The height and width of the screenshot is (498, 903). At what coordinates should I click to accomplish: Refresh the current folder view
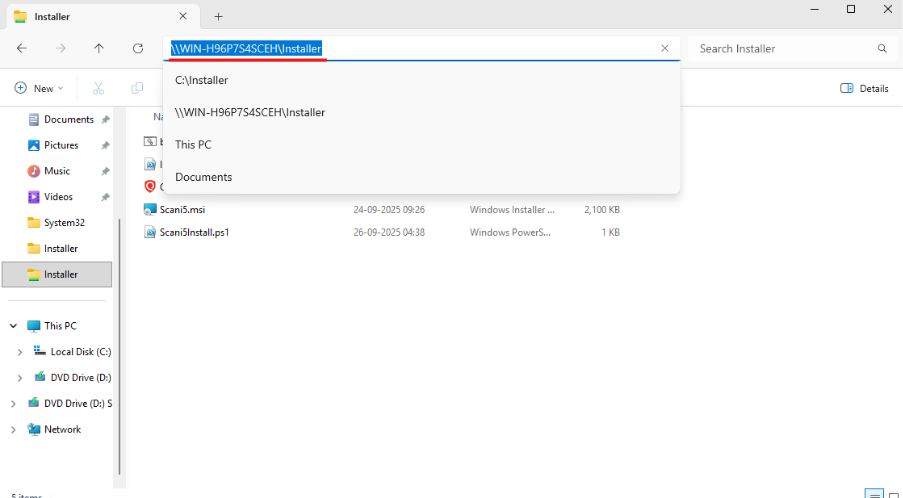[x=138, y=48]
